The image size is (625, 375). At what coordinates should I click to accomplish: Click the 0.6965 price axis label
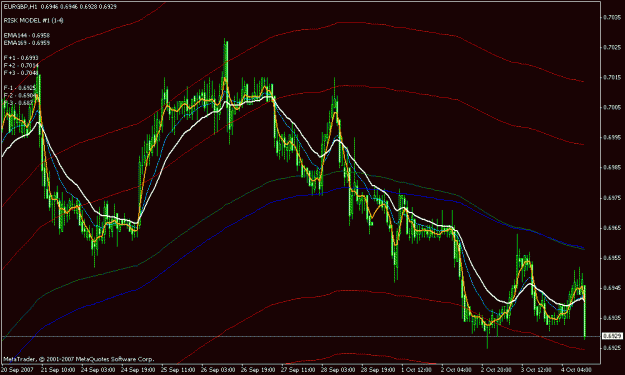coord(611,228)
